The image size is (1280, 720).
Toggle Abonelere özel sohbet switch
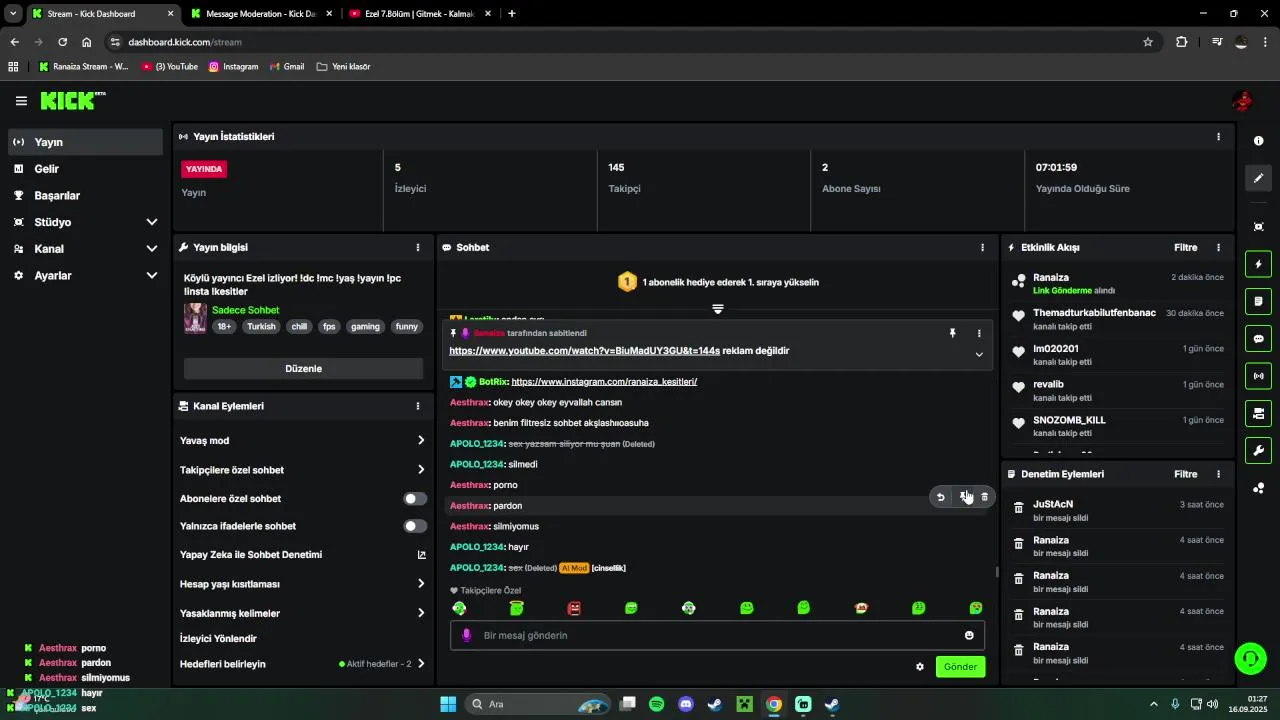point(414,498)
